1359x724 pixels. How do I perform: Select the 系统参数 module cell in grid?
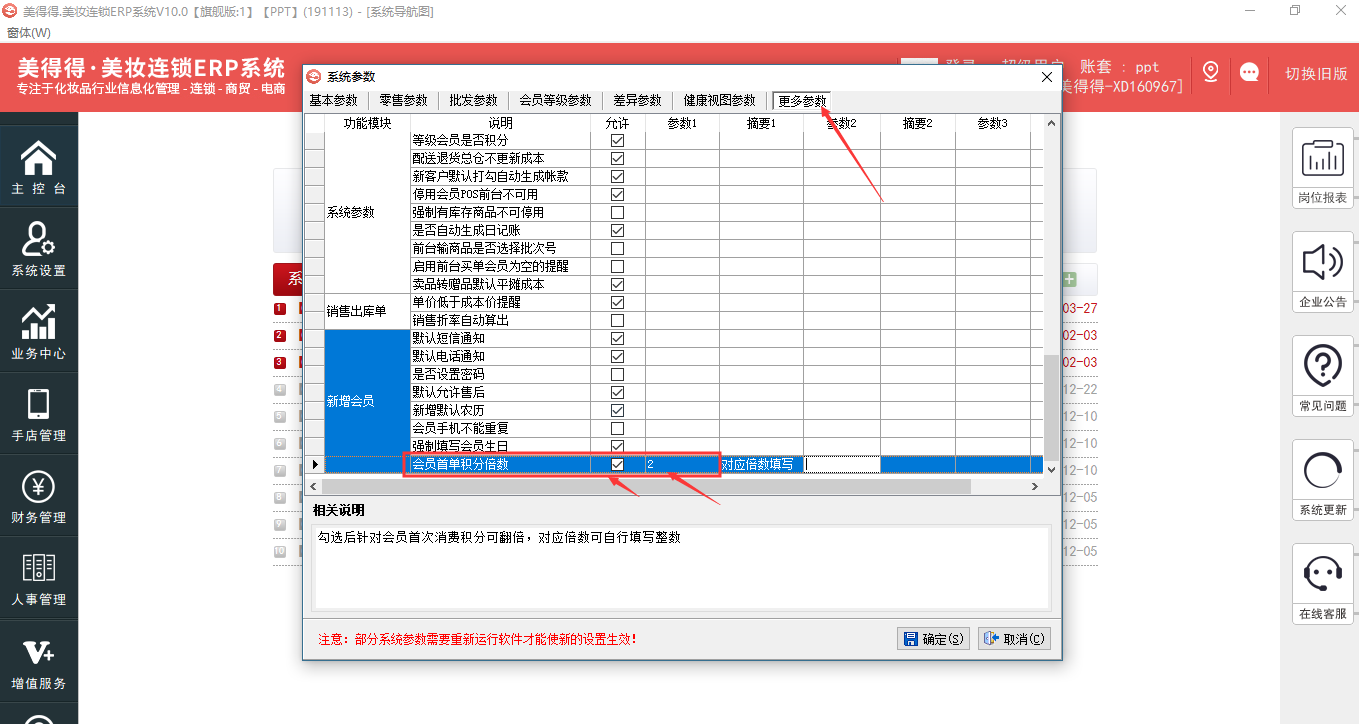(368, 212)
